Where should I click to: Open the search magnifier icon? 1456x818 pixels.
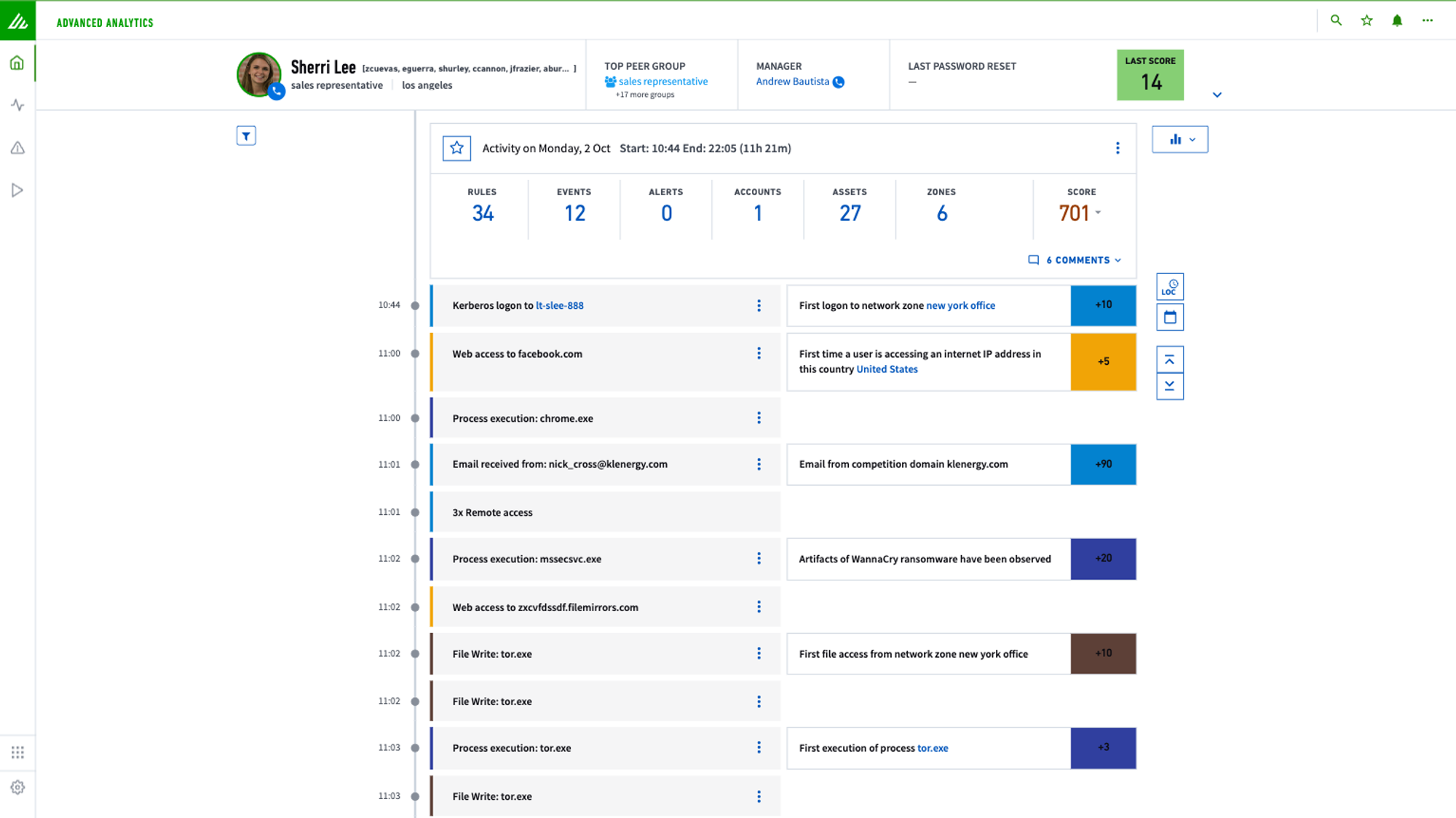point(1336,20)
